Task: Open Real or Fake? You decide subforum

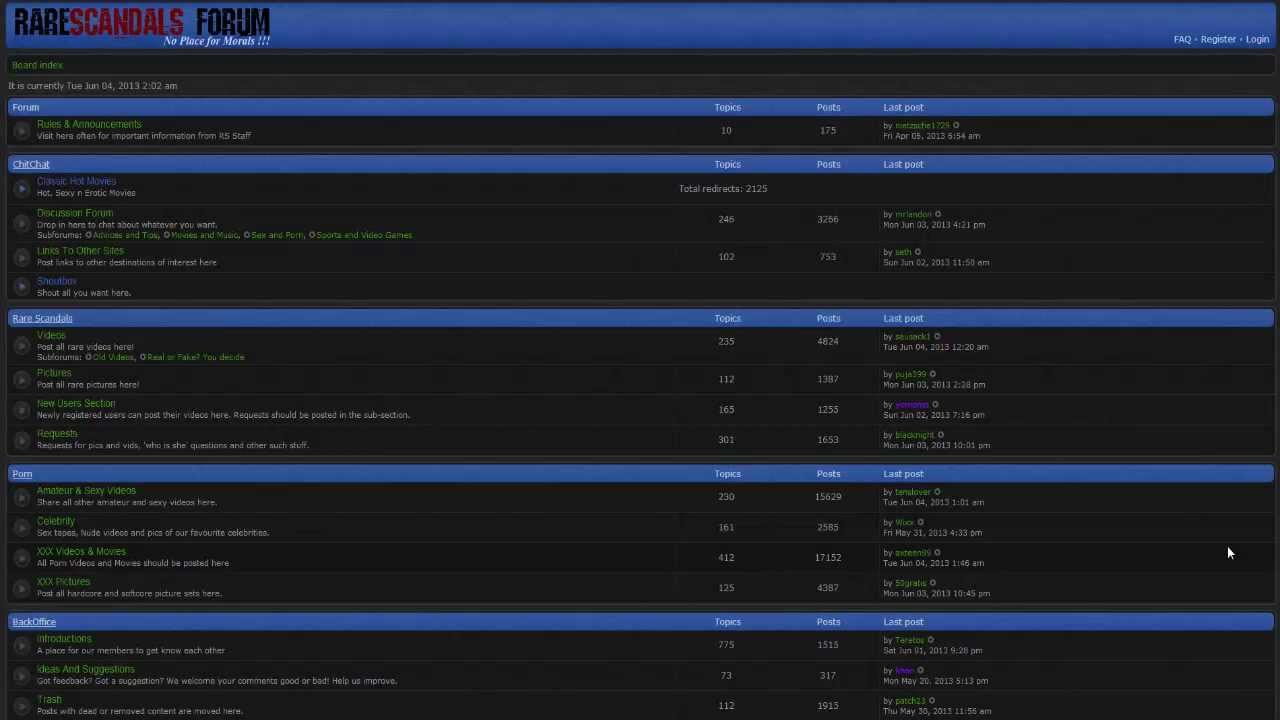Action: tap(196, 357)
